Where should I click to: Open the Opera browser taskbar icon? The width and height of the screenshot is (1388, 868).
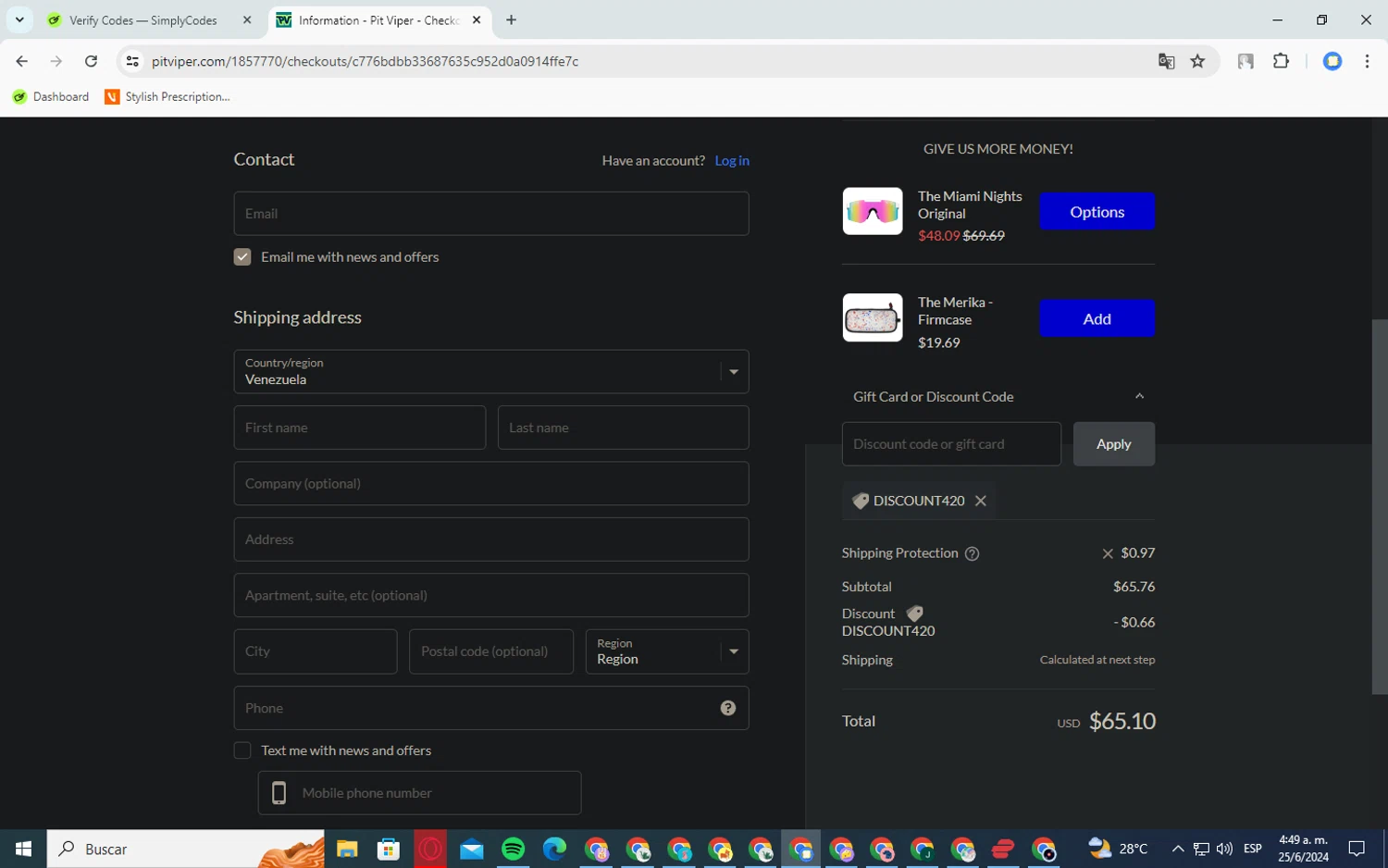click(430, 849)
